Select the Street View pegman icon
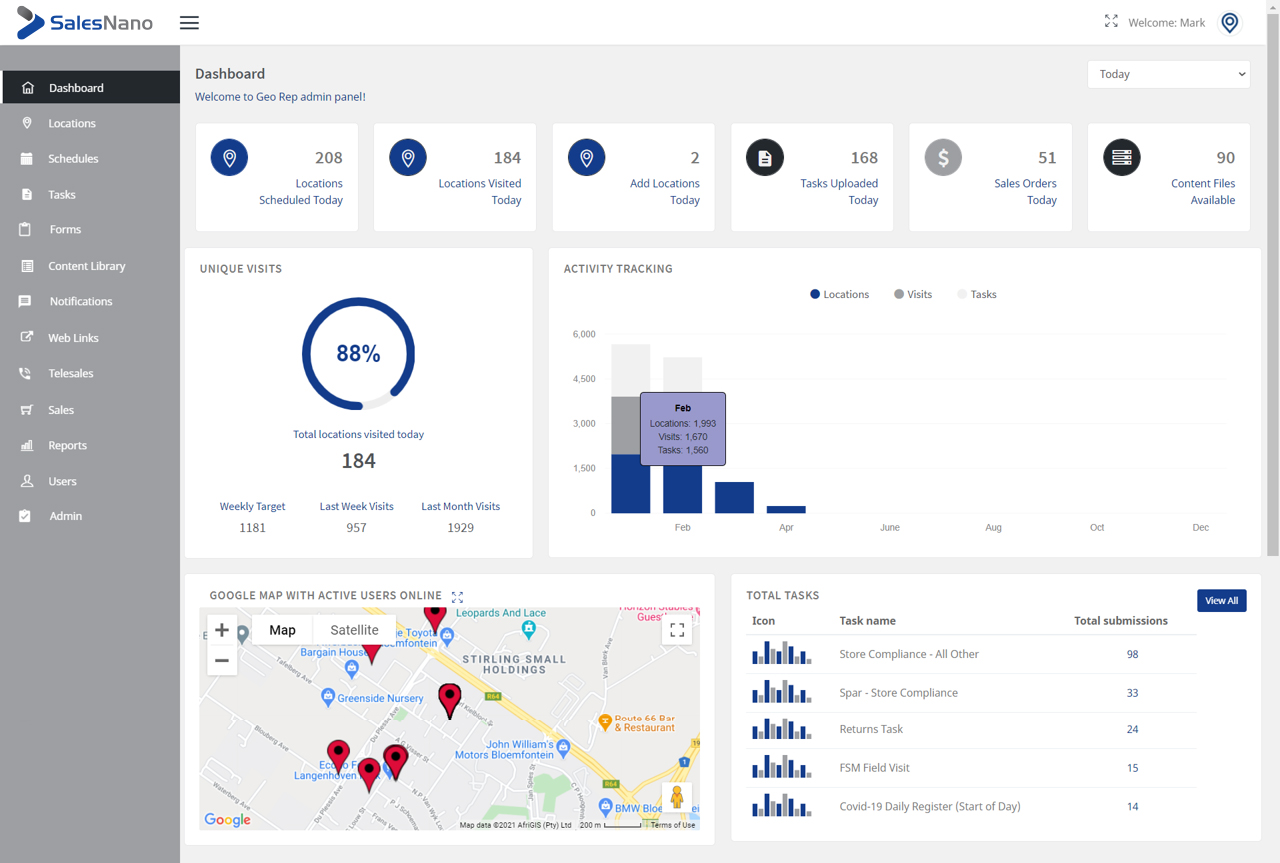The height and width of the screenshot is (863, 1280). tap(677, 797)
